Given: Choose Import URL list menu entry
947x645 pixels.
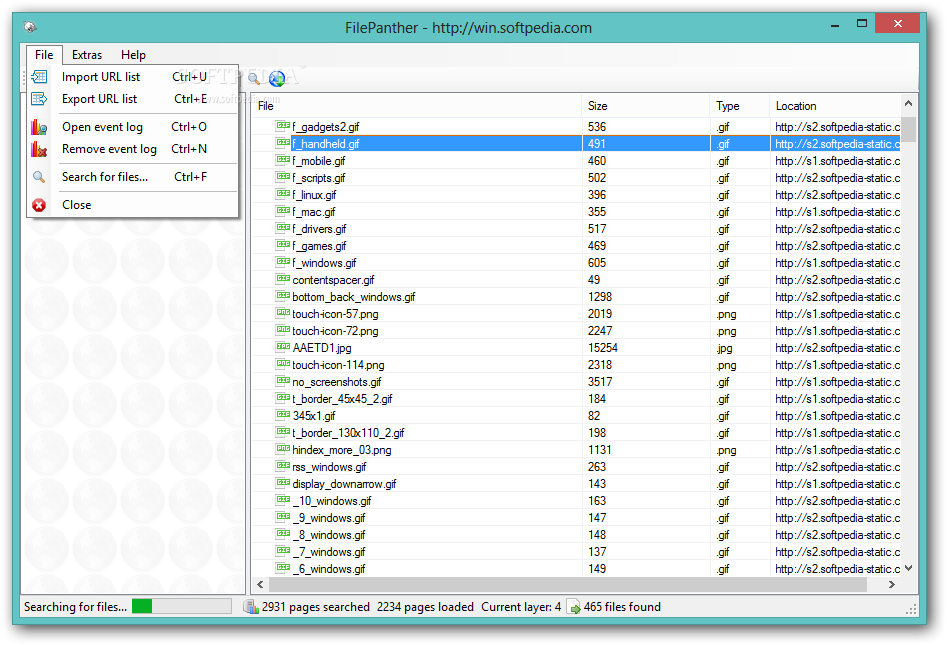Looking at the screenshot, I should (133, 77).
